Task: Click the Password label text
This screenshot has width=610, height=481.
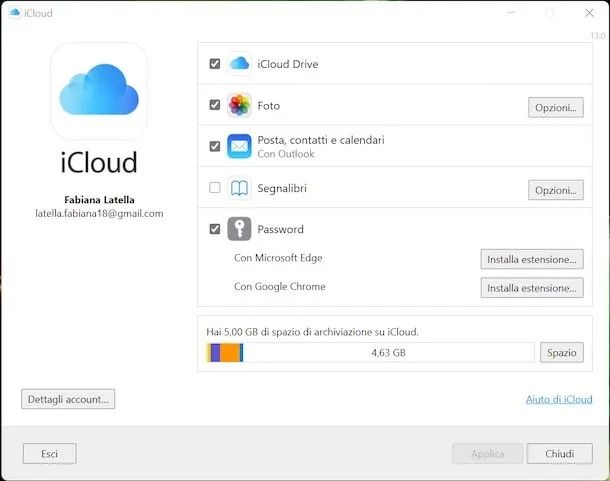Action: [280, 229]
